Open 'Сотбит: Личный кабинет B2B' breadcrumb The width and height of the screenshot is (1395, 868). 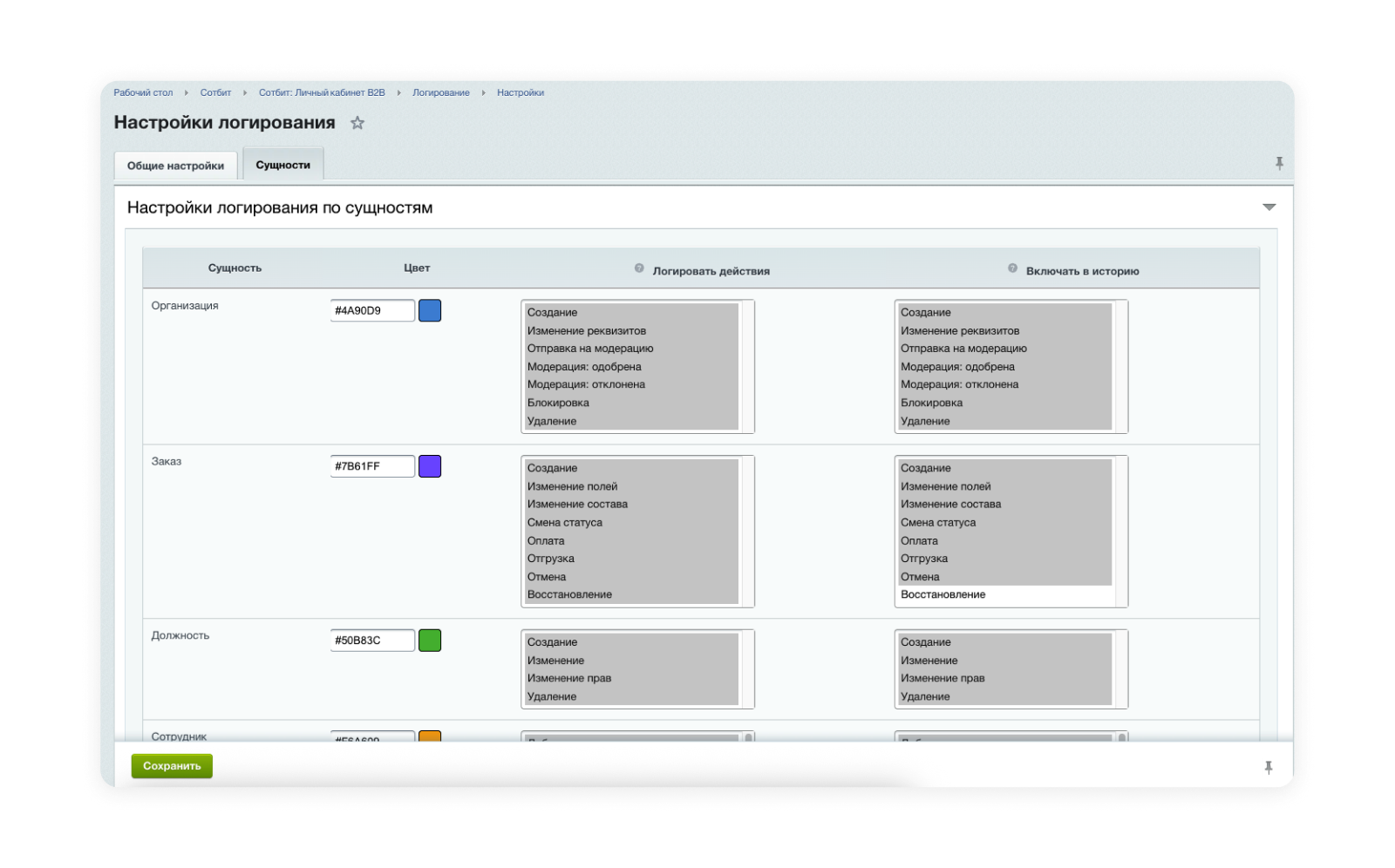322,92
